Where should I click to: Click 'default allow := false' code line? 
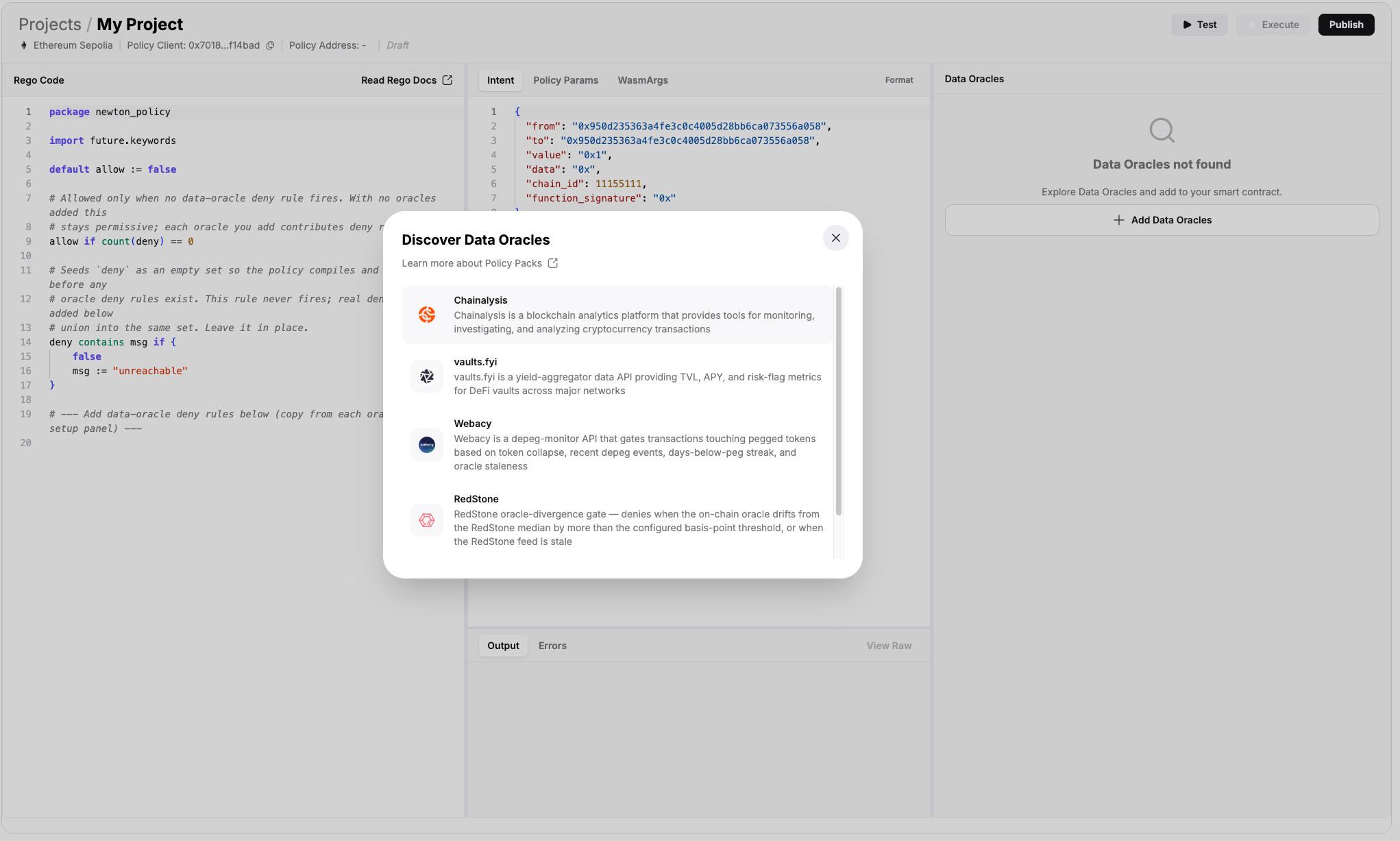coord(112,169)
